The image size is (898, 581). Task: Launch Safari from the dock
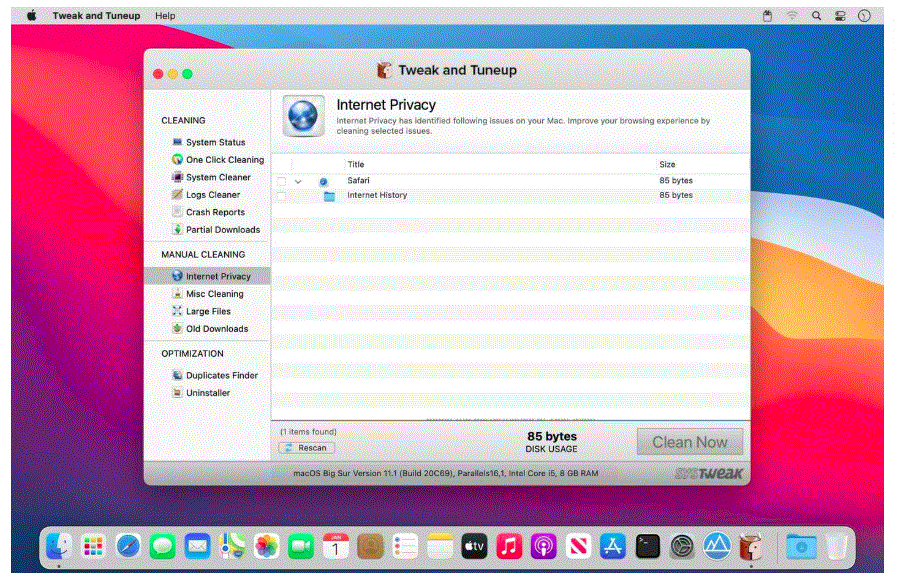(x=128, y=546)
